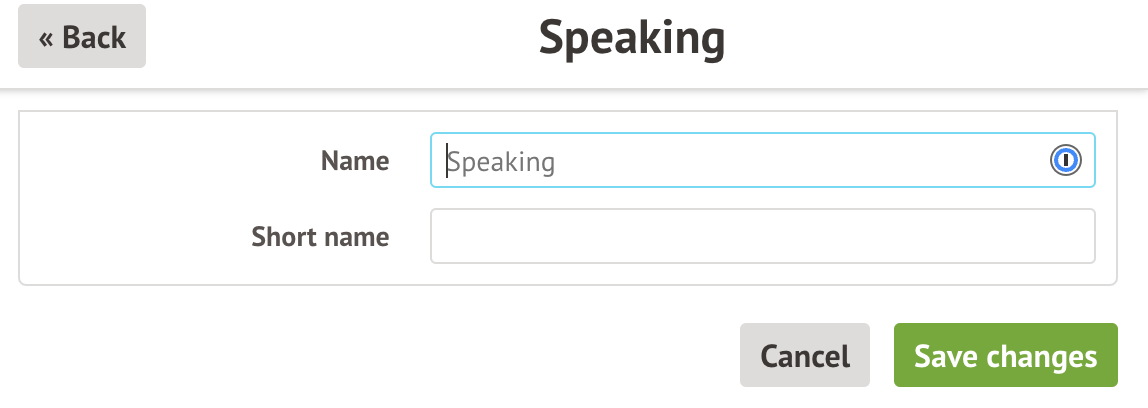Click the blinking text cursor in Name field
This screenshot has height=408, width=1148.
tap(446, 161)
